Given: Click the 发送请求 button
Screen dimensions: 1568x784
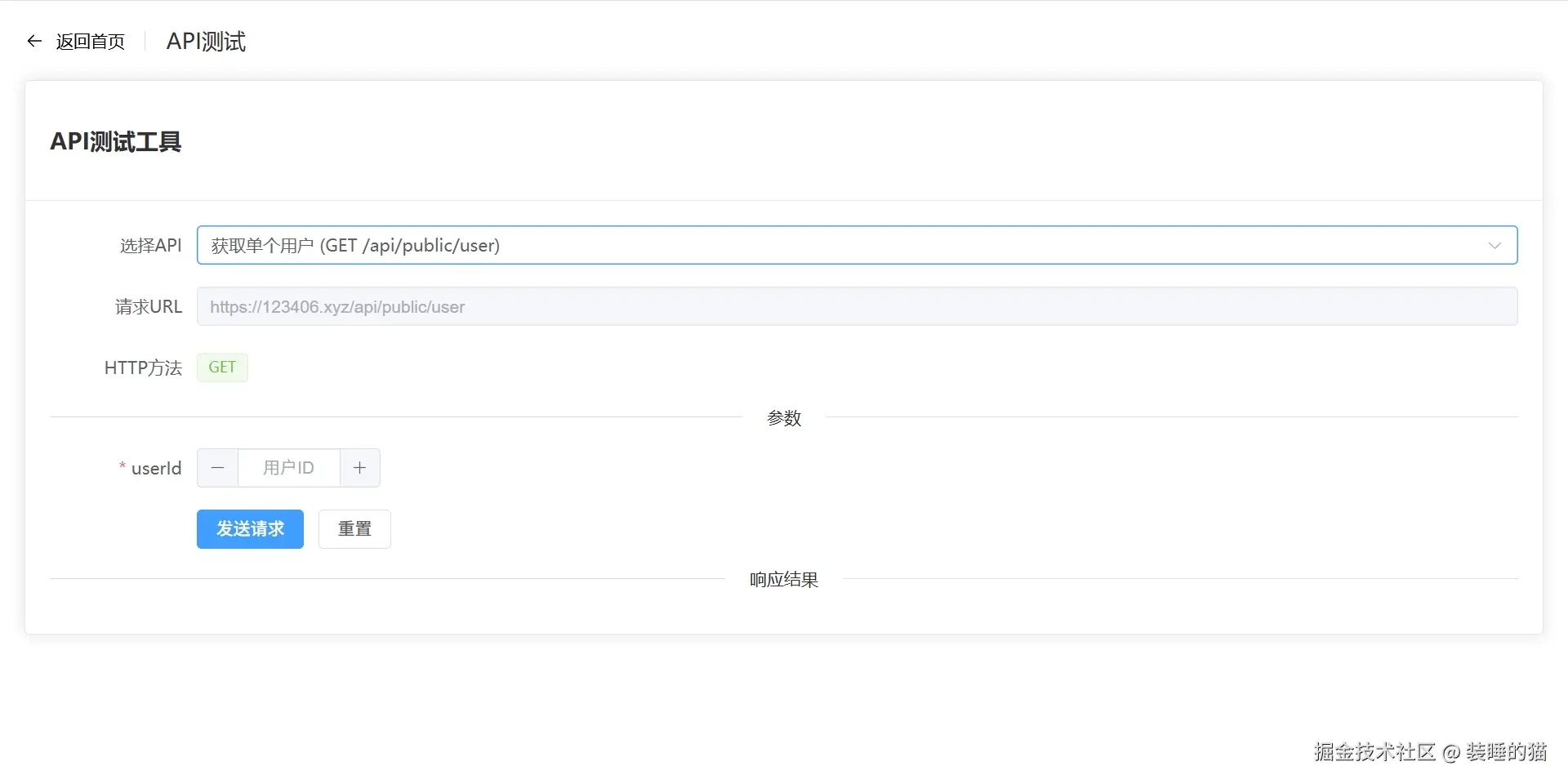Looking at the screenshot, I should (x=250, y=528).
